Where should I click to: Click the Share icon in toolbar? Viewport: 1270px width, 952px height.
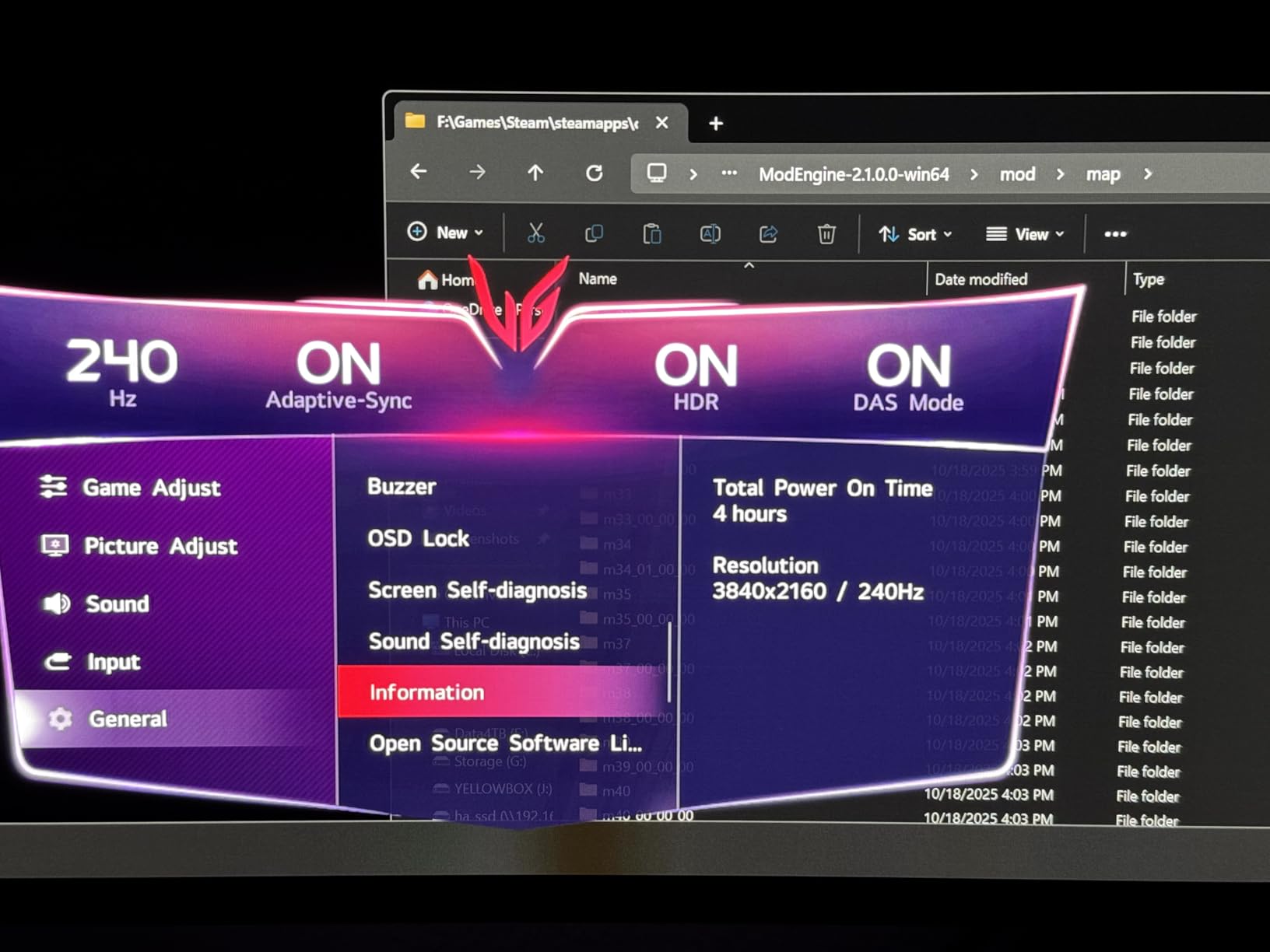coord(768,233)
